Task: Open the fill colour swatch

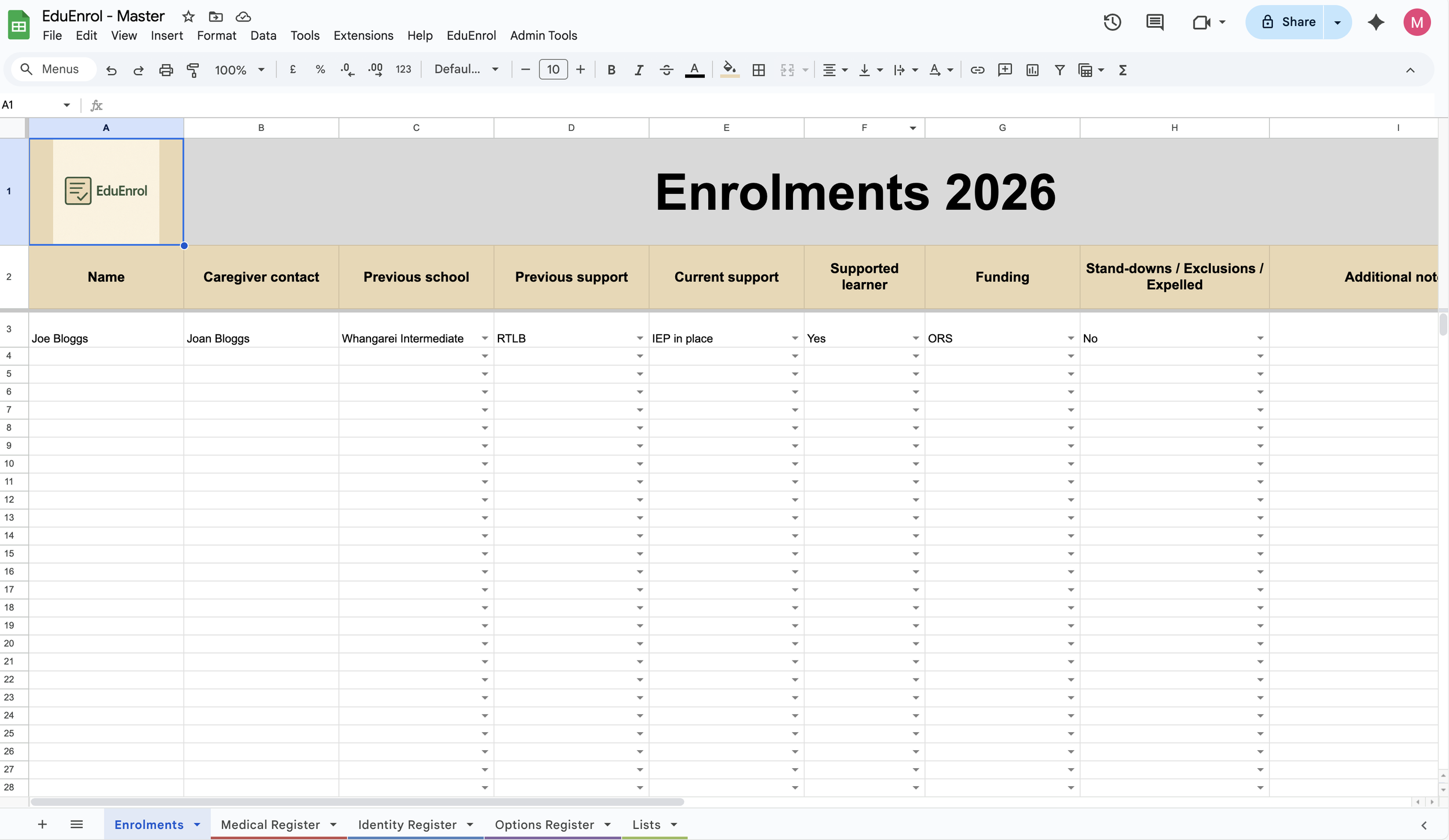Action: tap(729, 70)
